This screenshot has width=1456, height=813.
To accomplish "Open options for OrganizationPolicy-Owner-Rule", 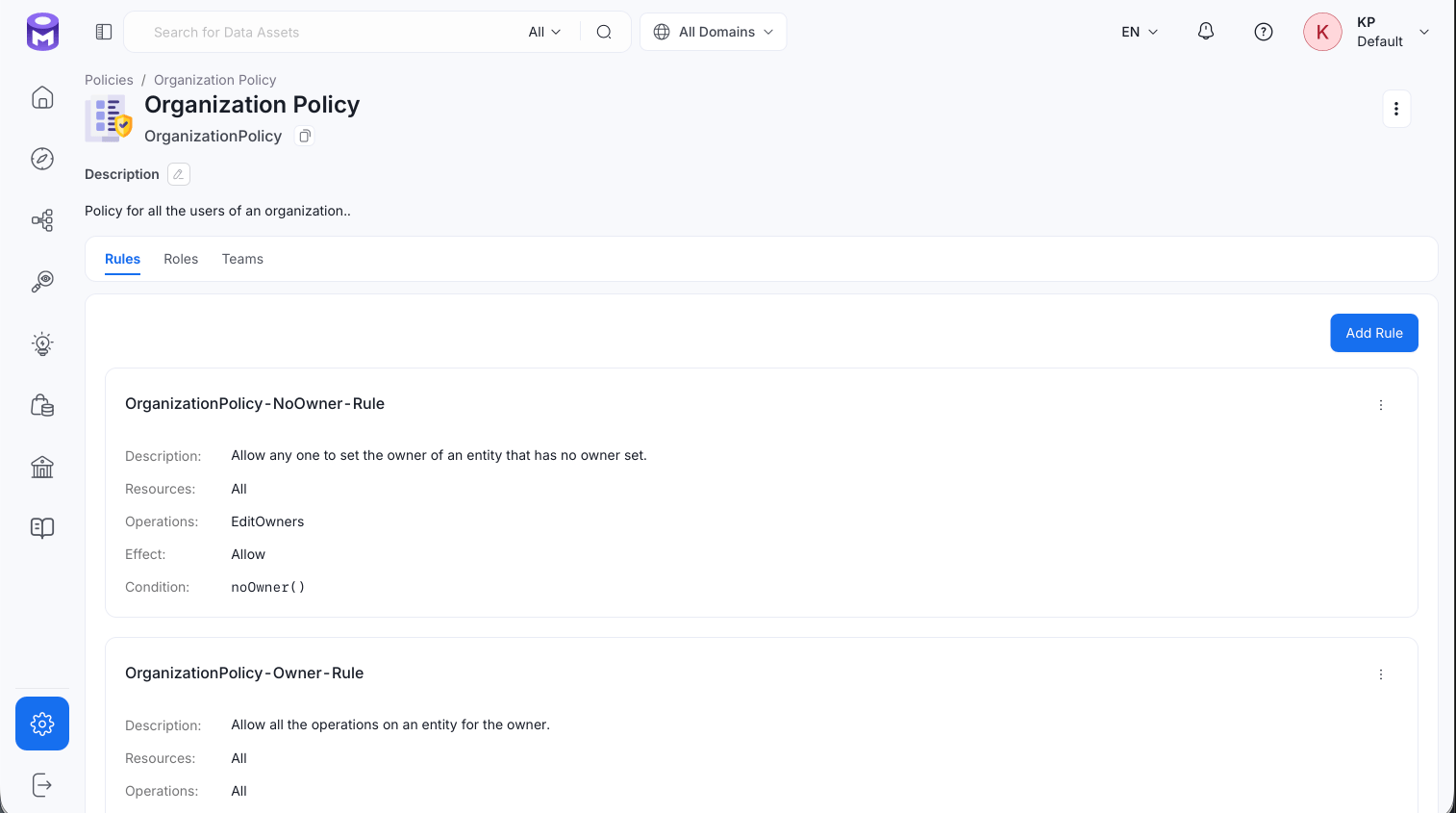I will click(x=1381, y=674).
